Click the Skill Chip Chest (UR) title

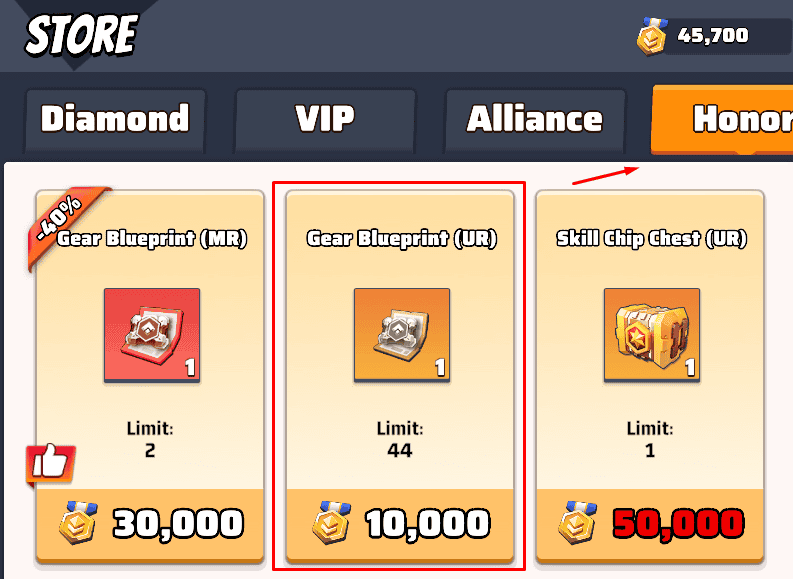[x=651, y=238]
